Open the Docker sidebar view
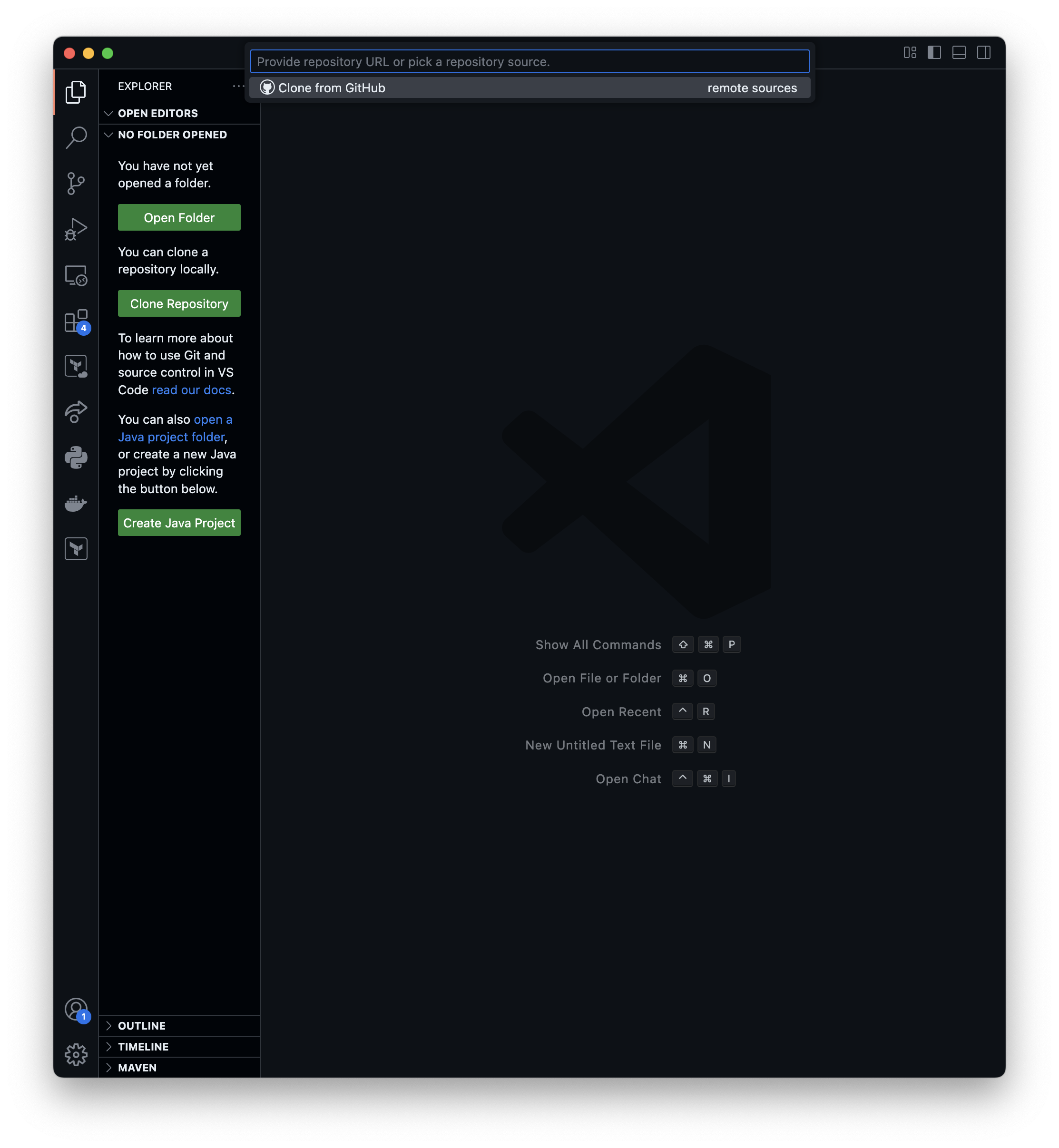This screenshot has width=1059, height=1148. point(76,504)
